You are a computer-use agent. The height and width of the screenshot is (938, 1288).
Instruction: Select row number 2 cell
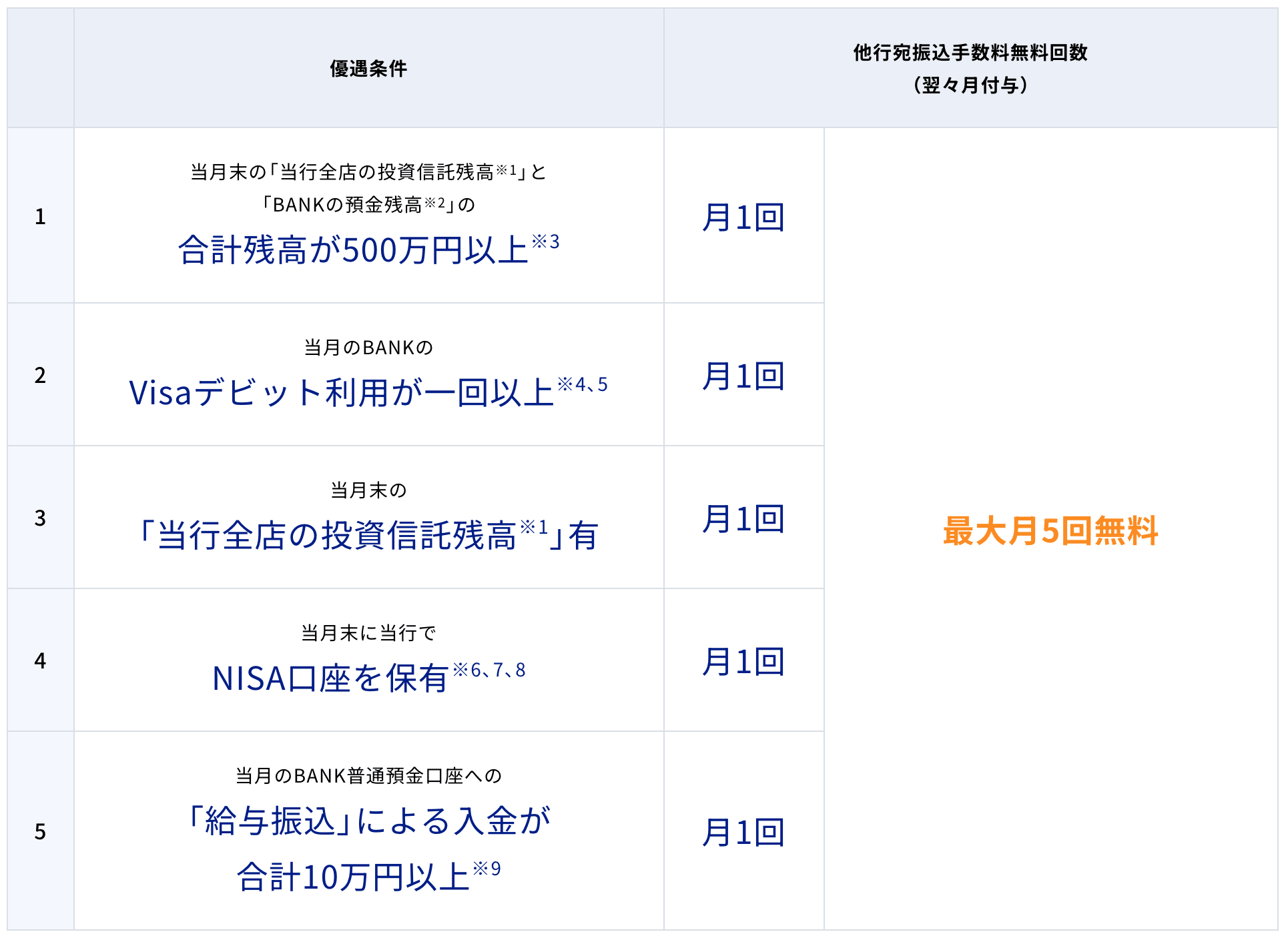41,375
